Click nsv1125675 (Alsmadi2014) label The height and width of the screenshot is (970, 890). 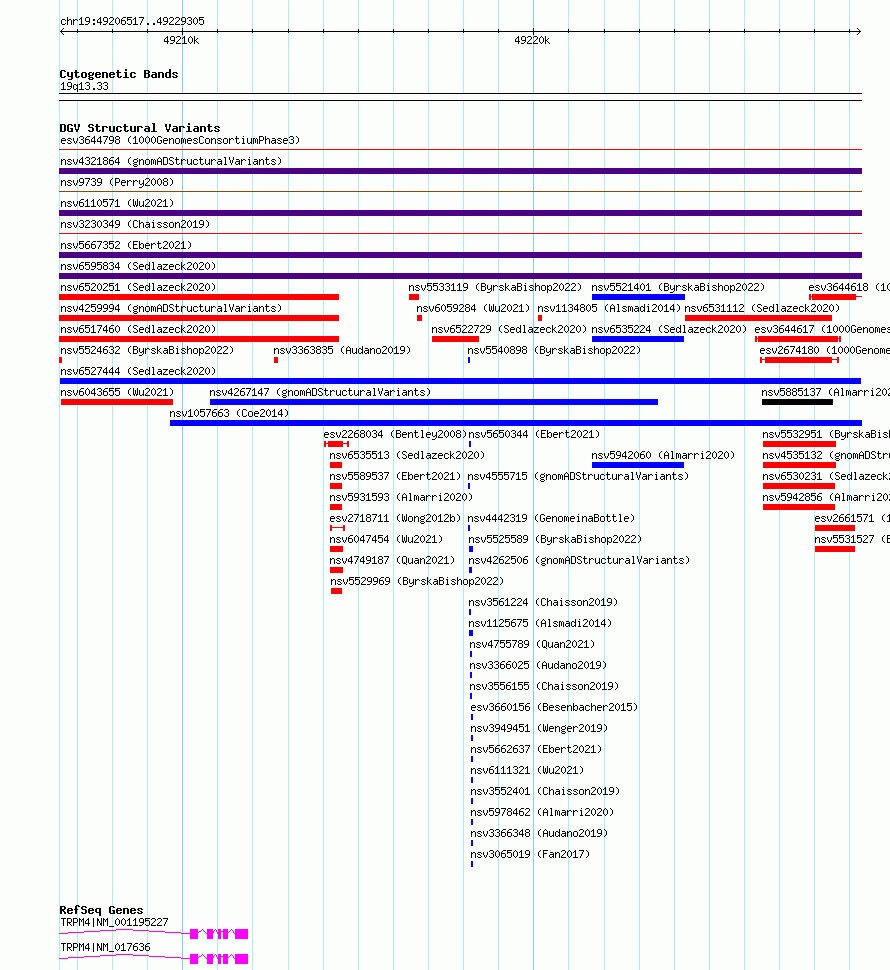click(x=540, y=624)
